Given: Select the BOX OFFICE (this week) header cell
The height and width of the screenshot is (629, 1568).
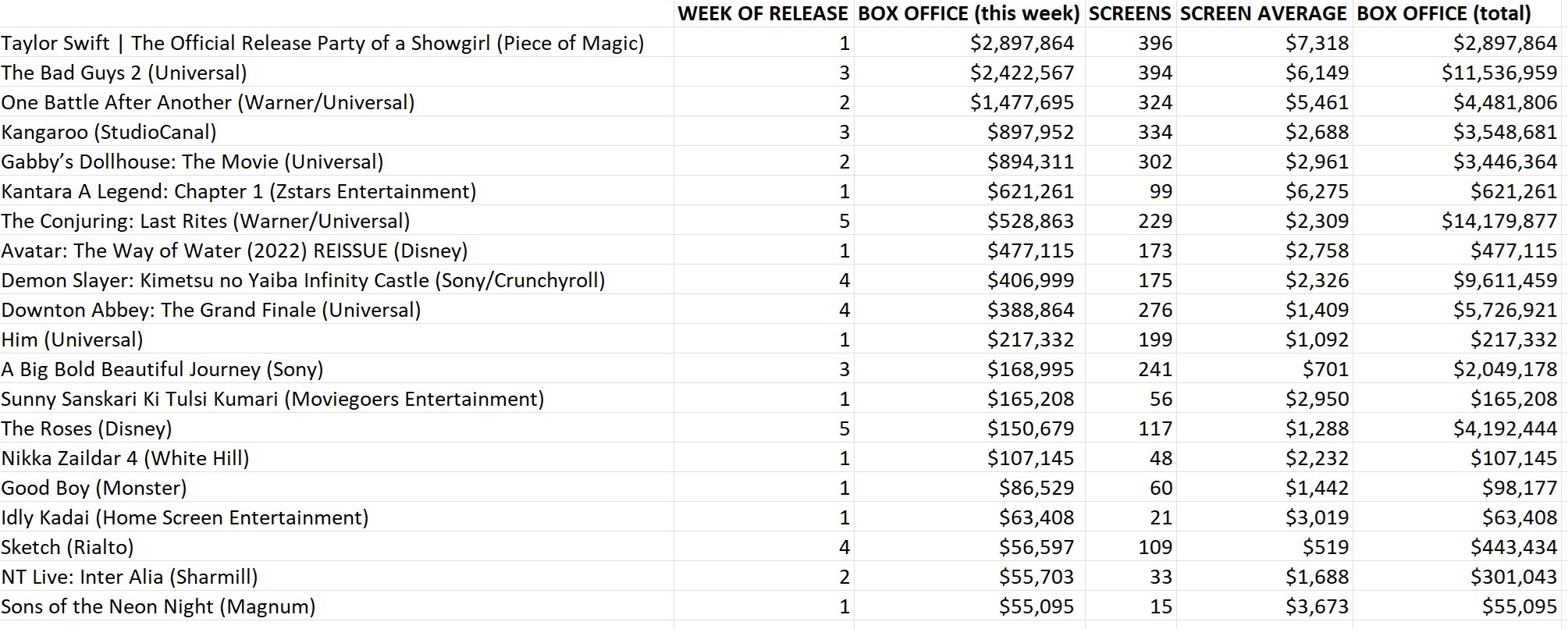Looking at the screenshot, I should pyautogui.click(x=969, y=13).
